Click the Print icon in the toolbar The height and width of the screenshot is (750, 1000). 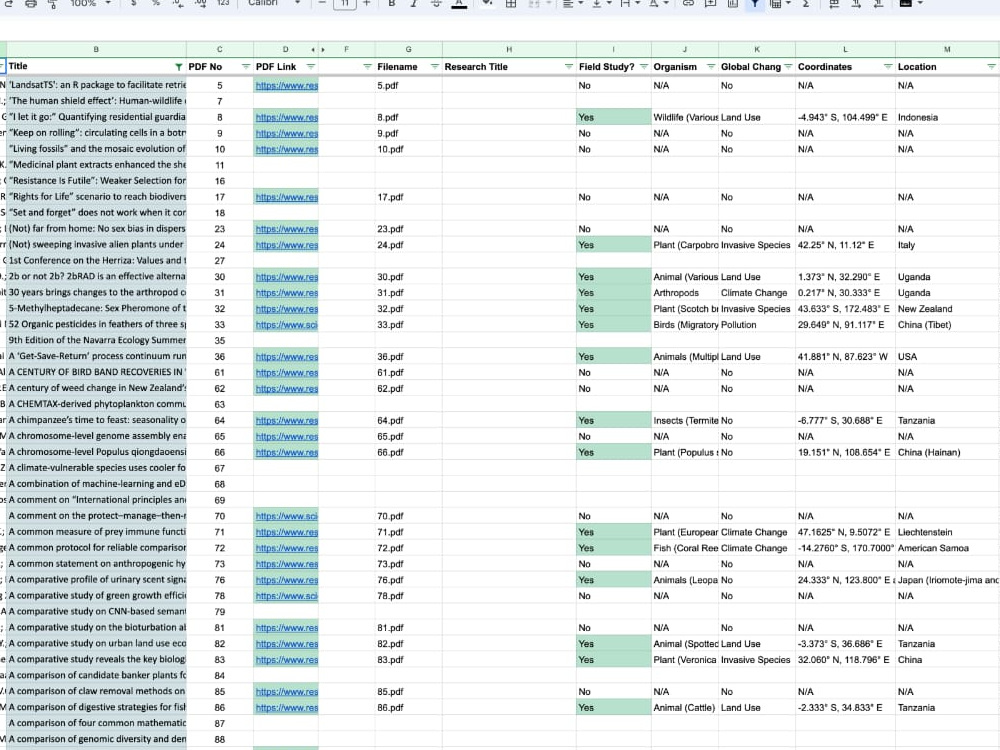(x=31, y=4)
